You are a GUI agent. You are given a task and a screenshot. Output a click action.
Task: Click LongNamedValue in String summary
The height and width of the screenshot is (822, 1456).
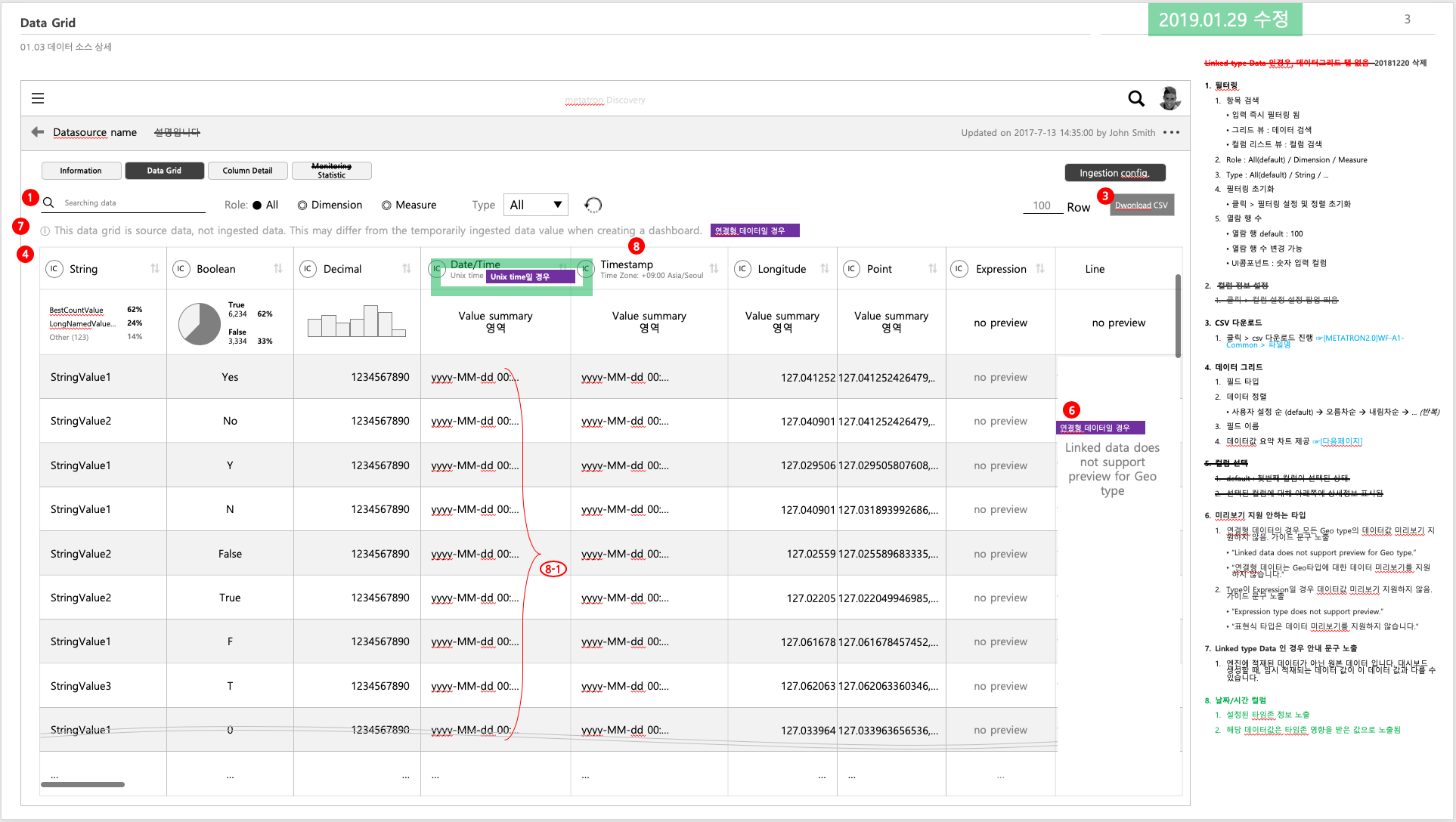coord(82,324)
